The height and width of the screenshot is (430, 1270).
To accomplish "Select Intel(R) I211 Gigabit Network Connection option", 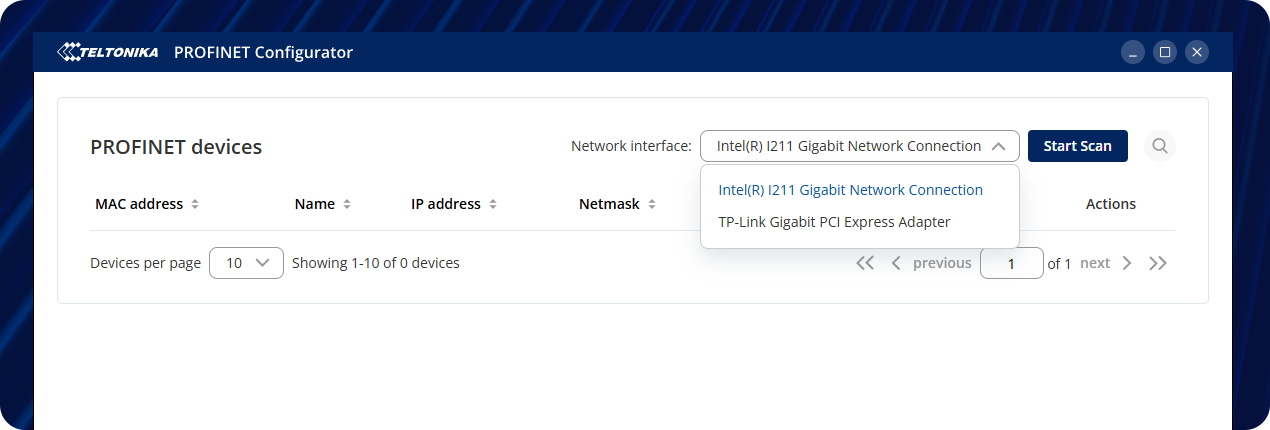I will pyautogui.click(x=850, y=190).
